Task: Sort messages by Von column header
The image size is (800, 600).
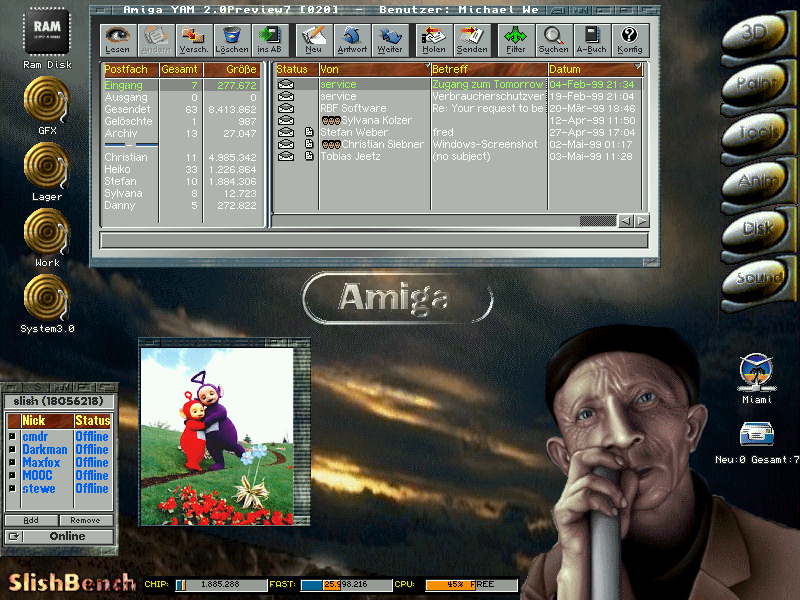Action: [372, 69]
